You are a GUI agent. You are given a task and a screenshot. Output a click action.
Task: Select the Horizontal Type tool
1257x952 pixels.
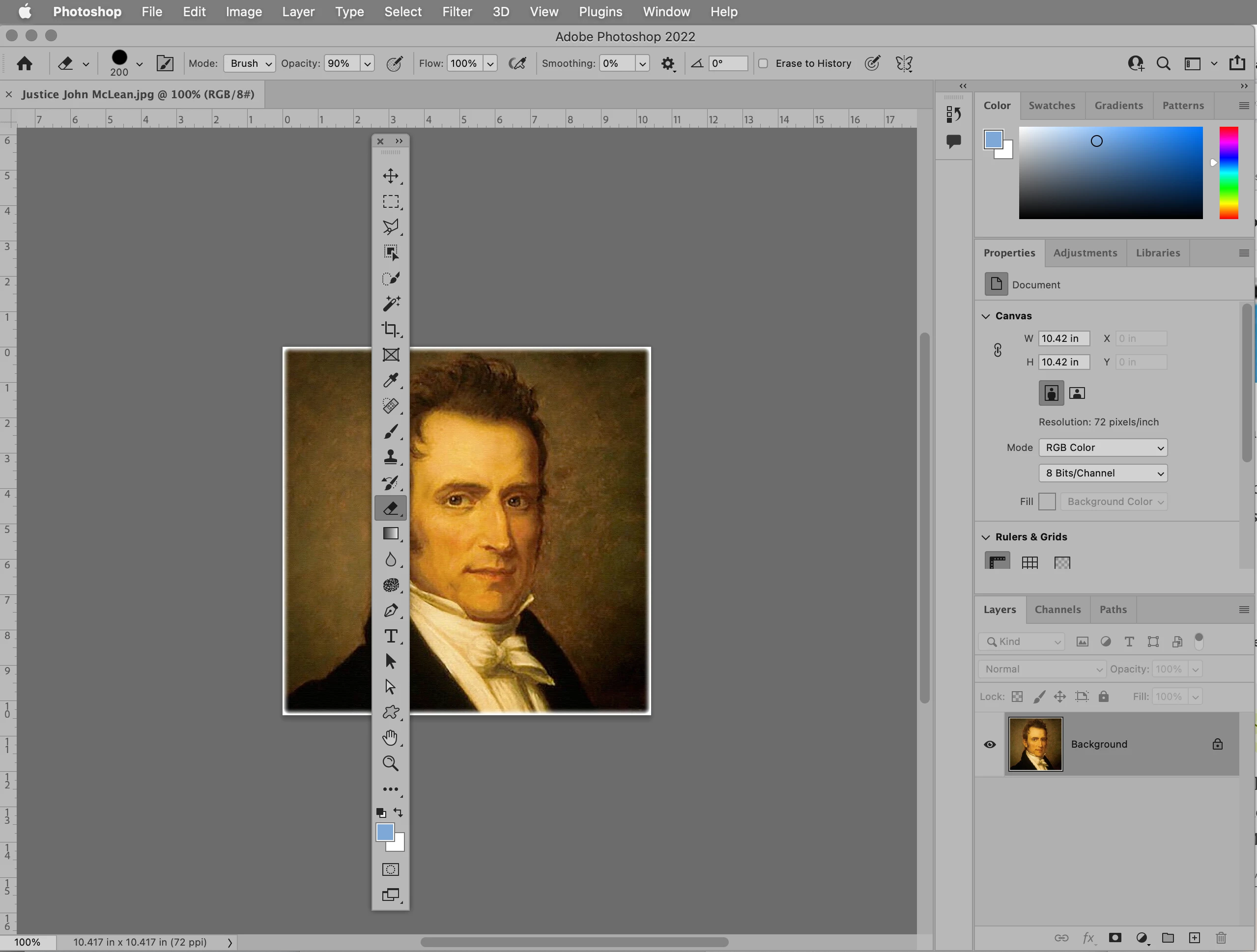tap(390, 636)
